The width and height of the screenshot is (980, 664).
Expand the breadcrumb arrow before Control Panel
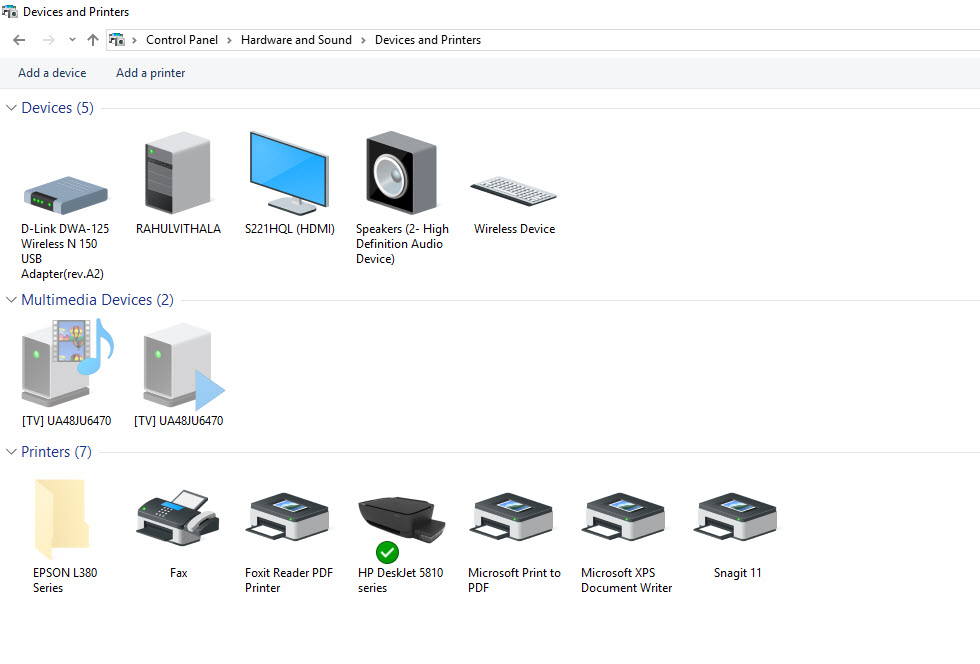[134, 40]
